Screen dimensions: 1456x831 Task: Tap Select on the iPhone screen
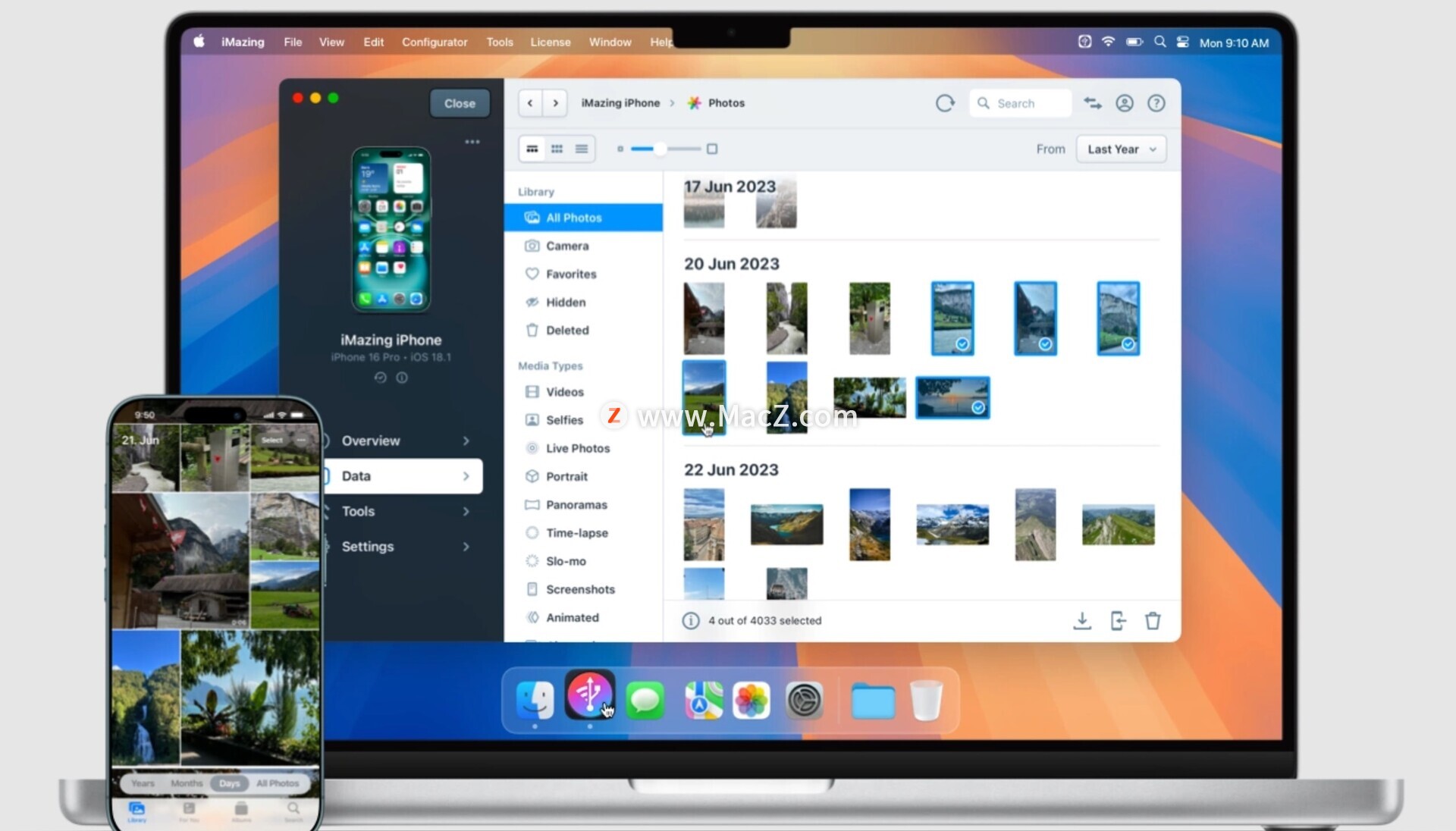tap(272, 440)
